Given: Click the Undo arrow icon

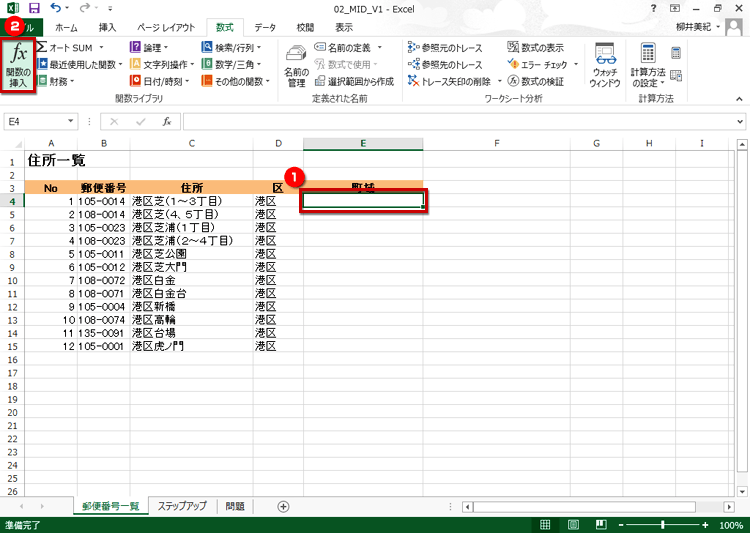Looking at the screenshot, I should pyautogui.click(x=55, y=8).
